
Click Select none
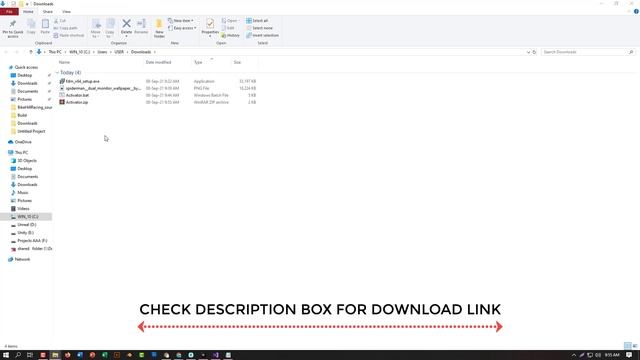259,28
